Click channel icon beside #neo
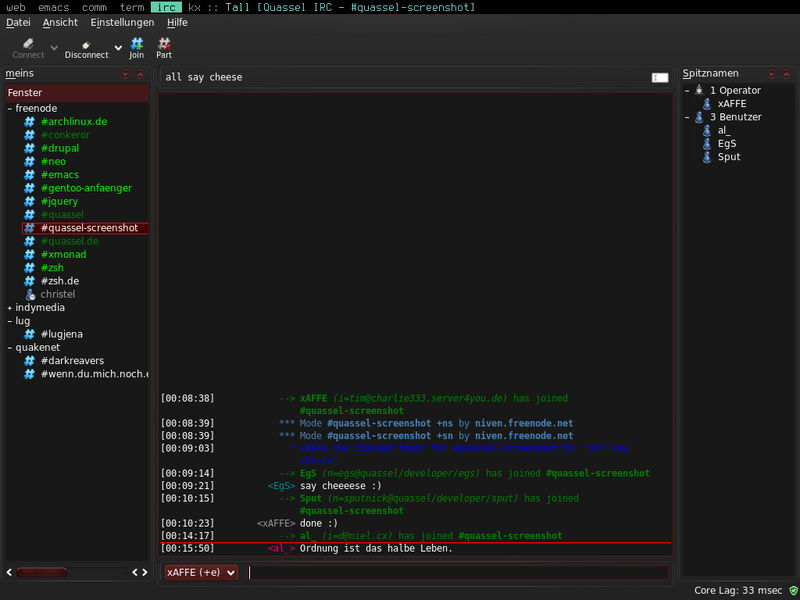 (x=30, y=161)
